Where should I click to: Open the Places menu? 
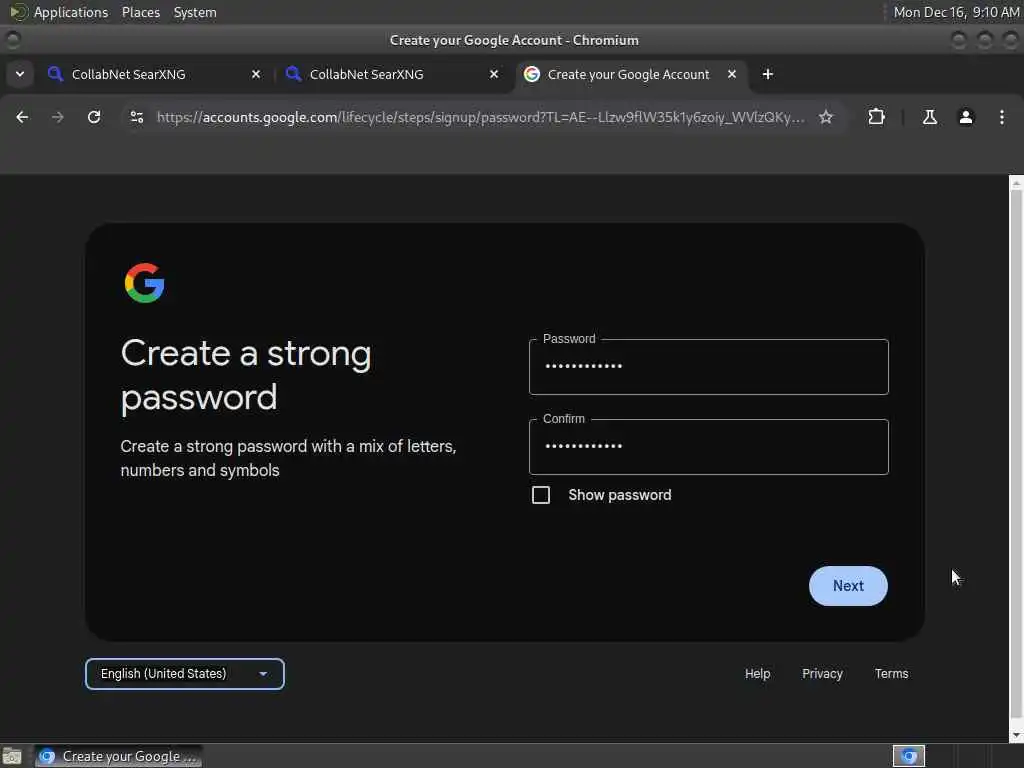[x=140, y=12]
